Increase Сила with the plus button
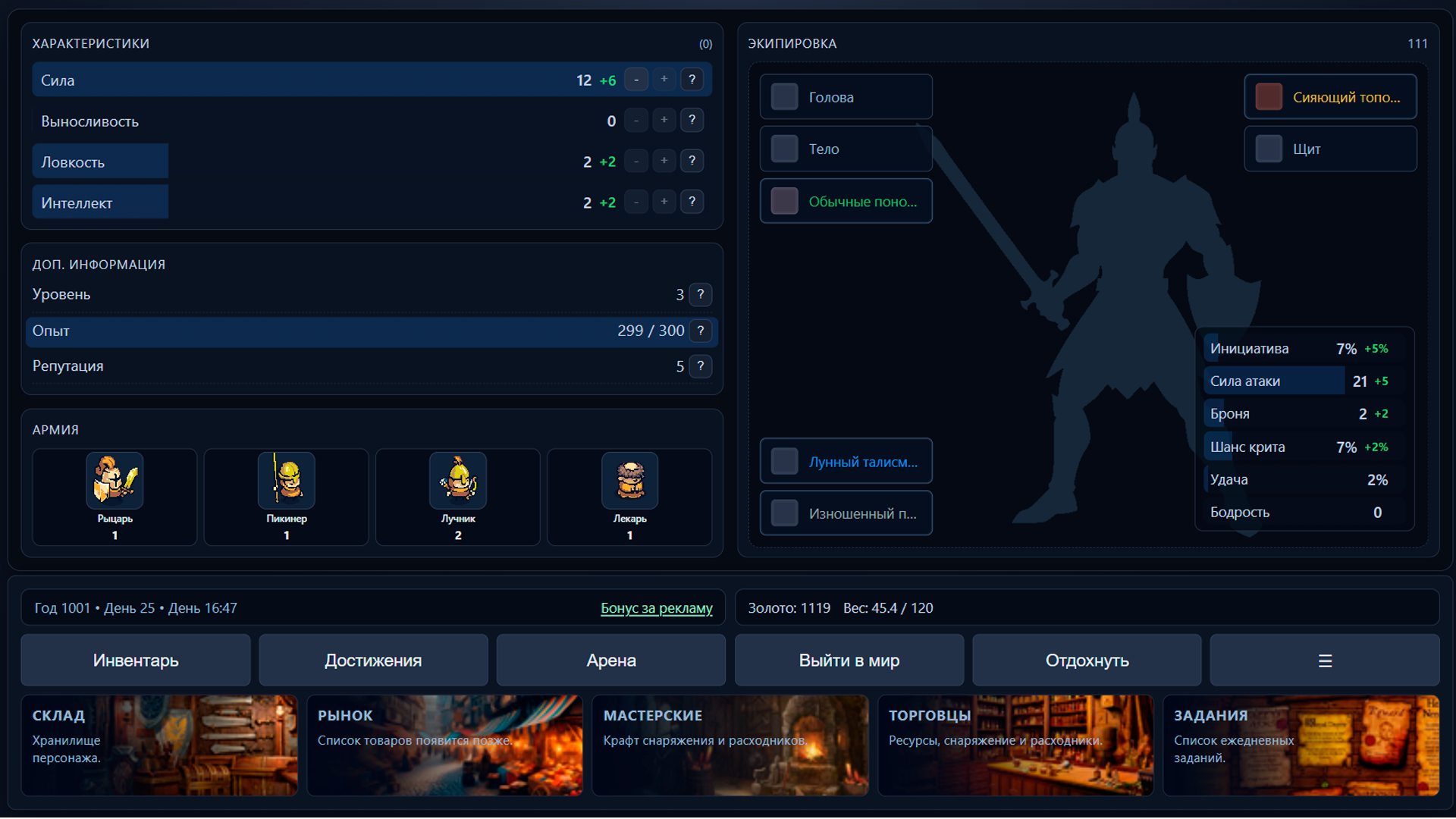 pyautogui.click(x=664, y=79)
